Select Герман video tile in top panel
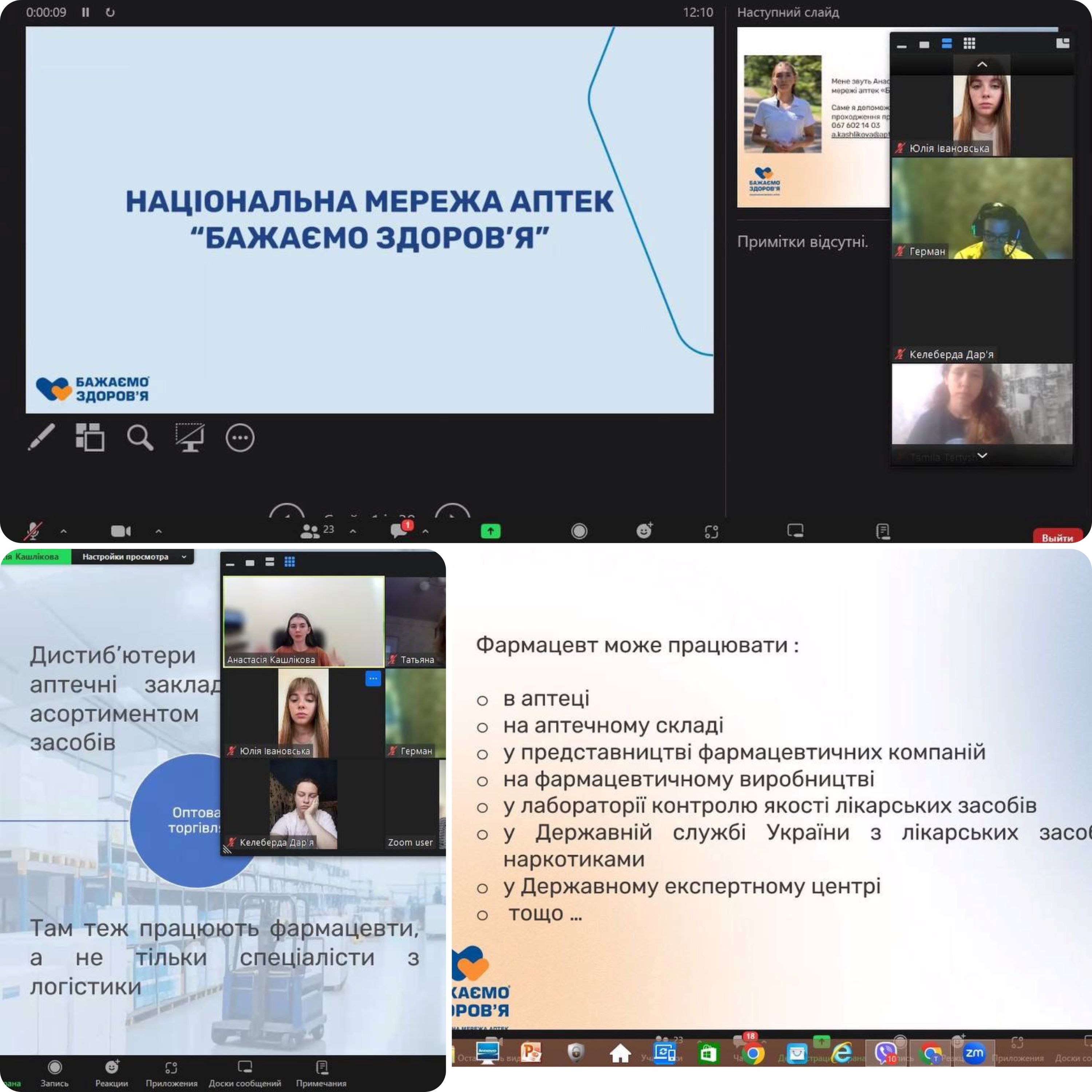The height and width of the screenshot is (1092, 1092). click(982, 208)
